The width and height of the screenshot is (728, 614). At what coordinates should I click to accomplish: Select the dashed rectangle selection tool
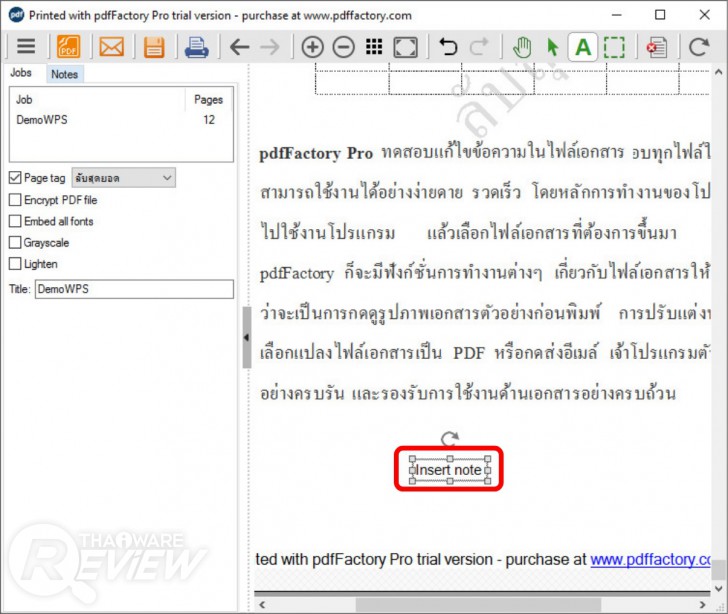point(614,47)
